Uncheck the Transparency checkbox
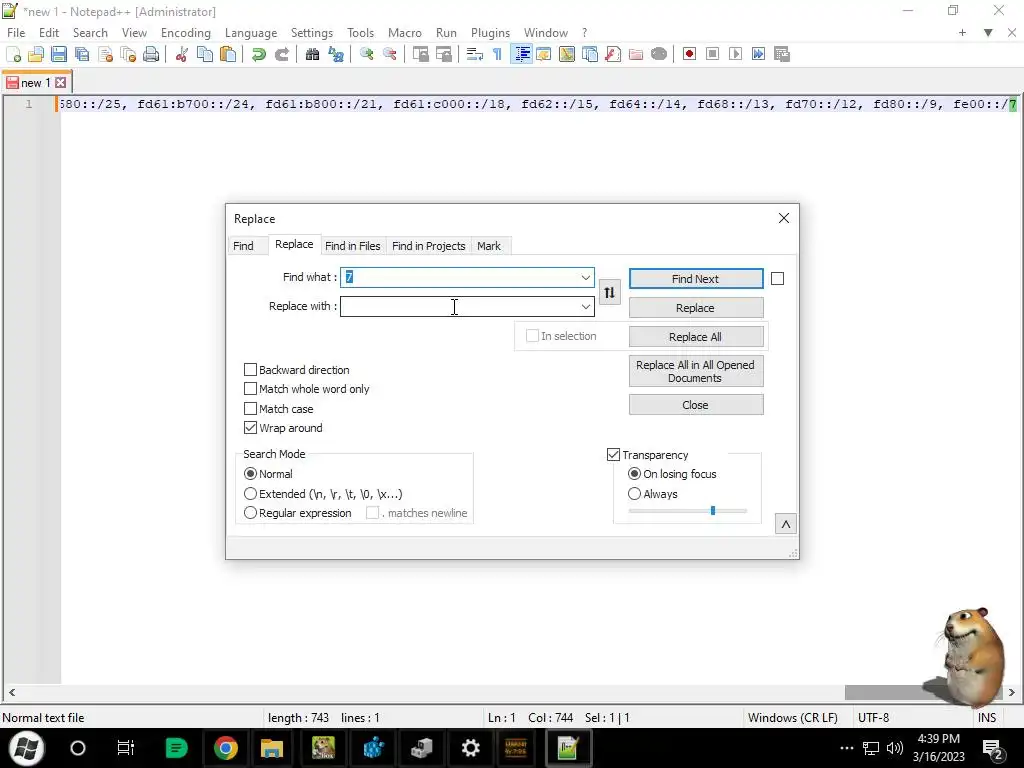 coord(613,455)
